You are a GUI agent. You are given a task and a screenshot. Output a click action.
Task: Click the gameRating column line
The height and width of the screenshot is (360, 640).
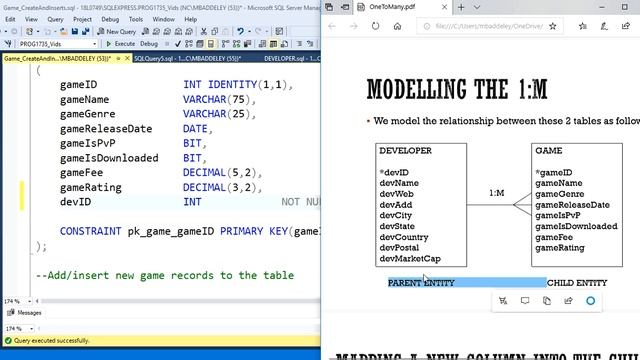[x=161, y=187]
